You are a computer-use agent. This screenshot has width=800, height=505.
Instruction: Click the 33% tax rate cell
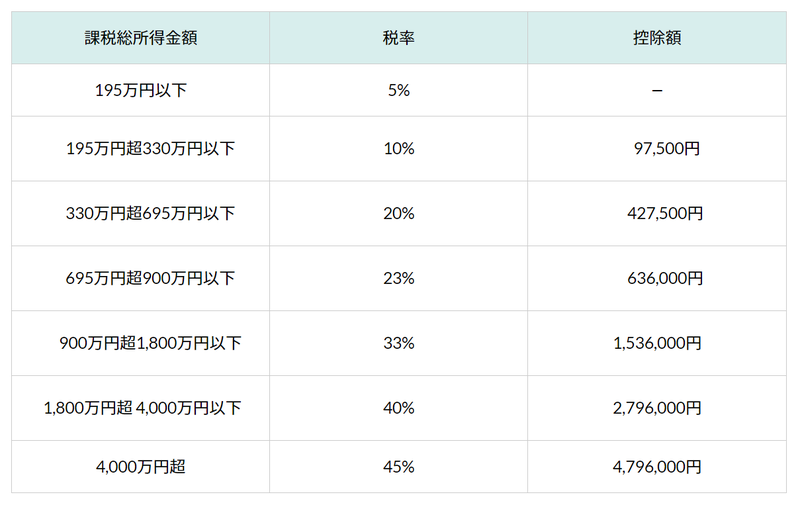pyautogui.click(x=398, y=343)
